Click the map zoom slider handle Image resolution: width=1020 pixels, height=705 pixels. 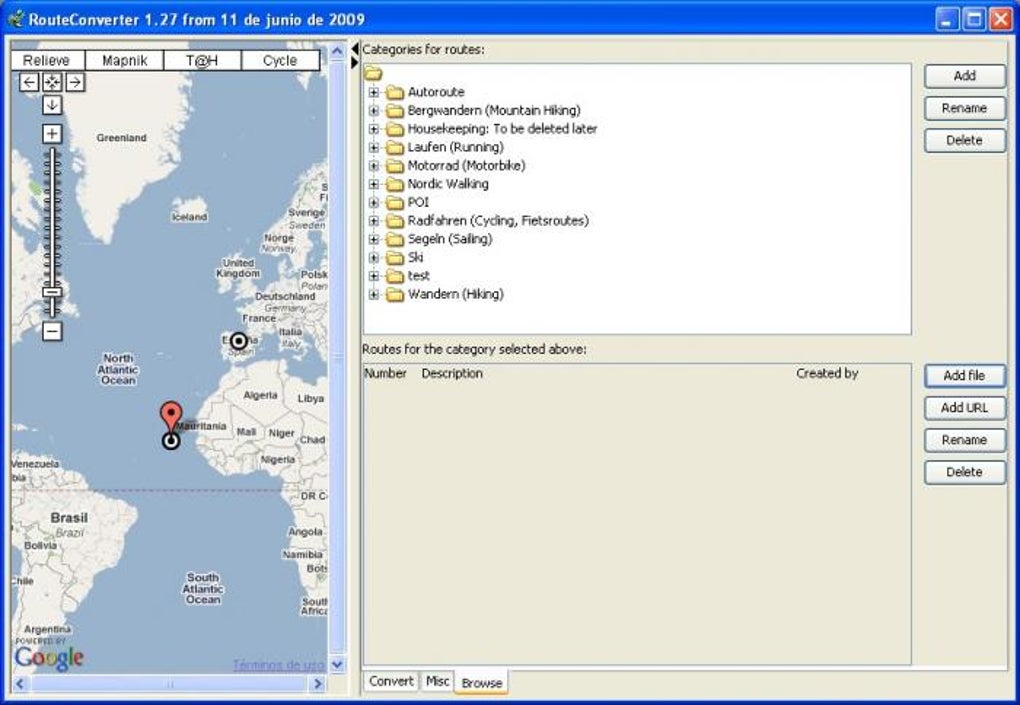52,292
